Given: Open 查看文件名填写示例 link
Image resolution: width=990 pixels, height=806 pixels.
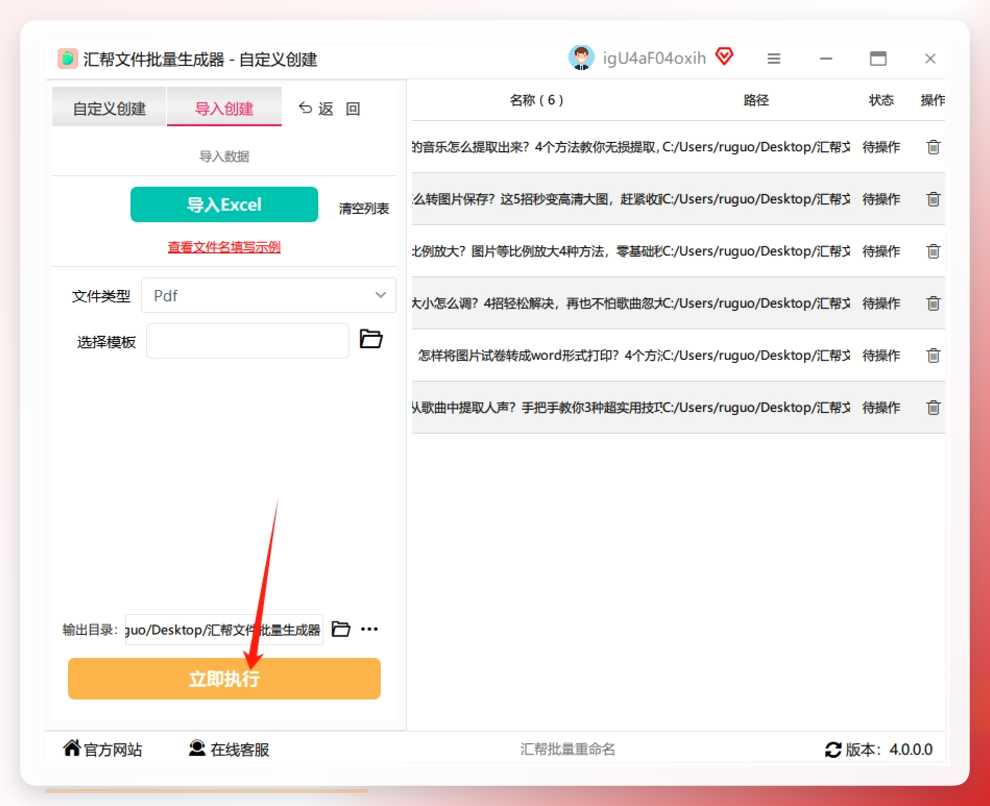Looking at the screenshot, I should (224, 247).
